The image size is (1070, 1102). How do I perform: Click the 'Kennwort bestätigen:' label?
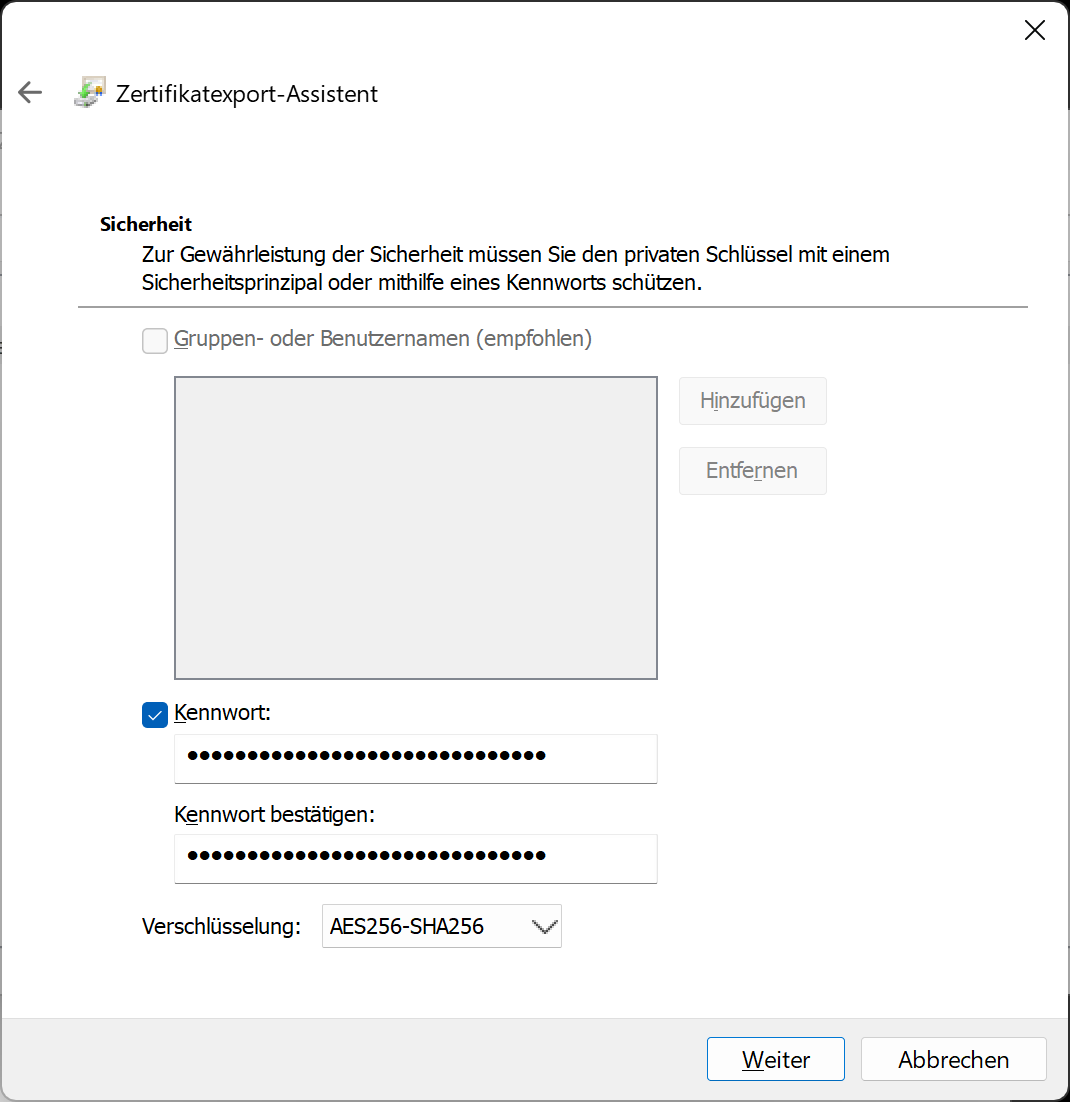(x=274, y=814)
